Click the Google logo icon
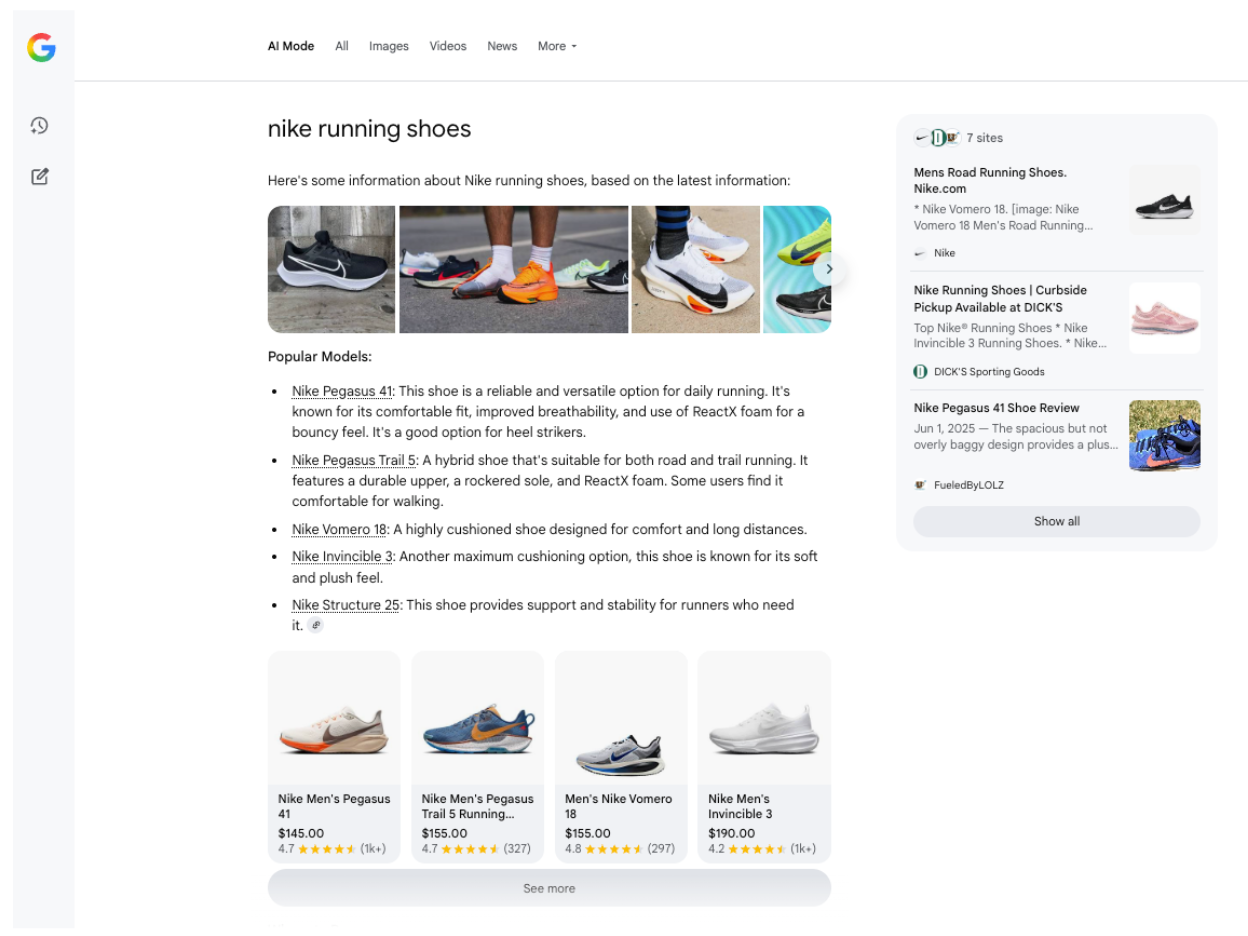This screenshot has height=936, width=1248. click(41, 47)
